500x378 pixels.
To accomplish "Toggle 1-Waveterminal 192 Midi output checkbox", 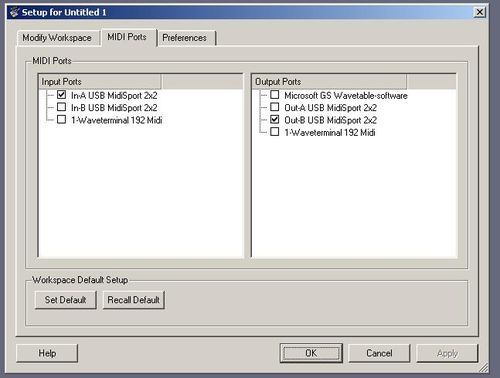I will 275,132.
